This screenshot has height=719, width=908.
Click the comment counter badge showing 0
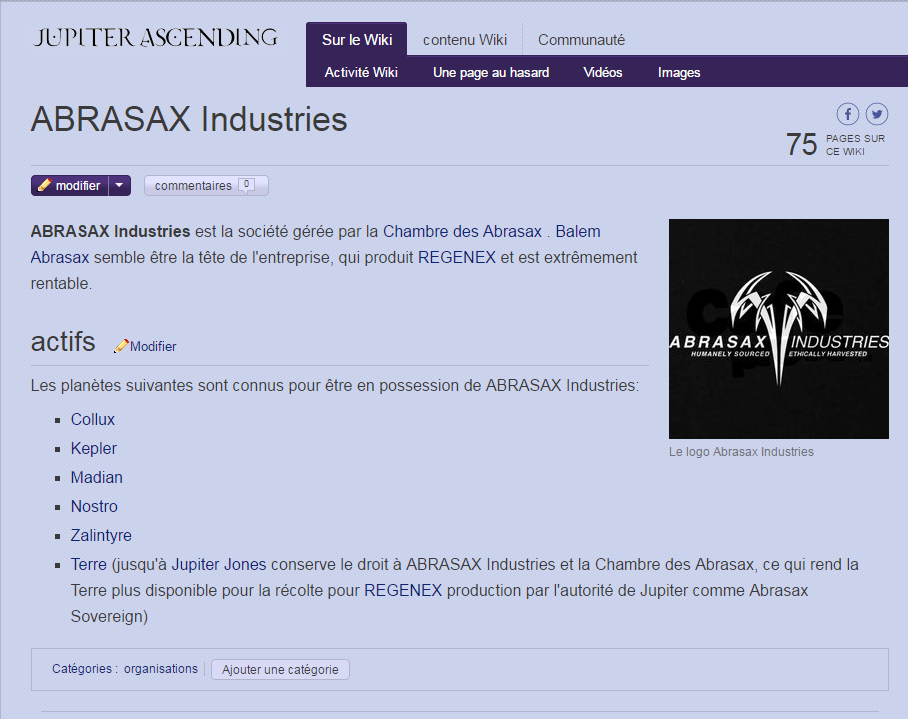(246, 184)
